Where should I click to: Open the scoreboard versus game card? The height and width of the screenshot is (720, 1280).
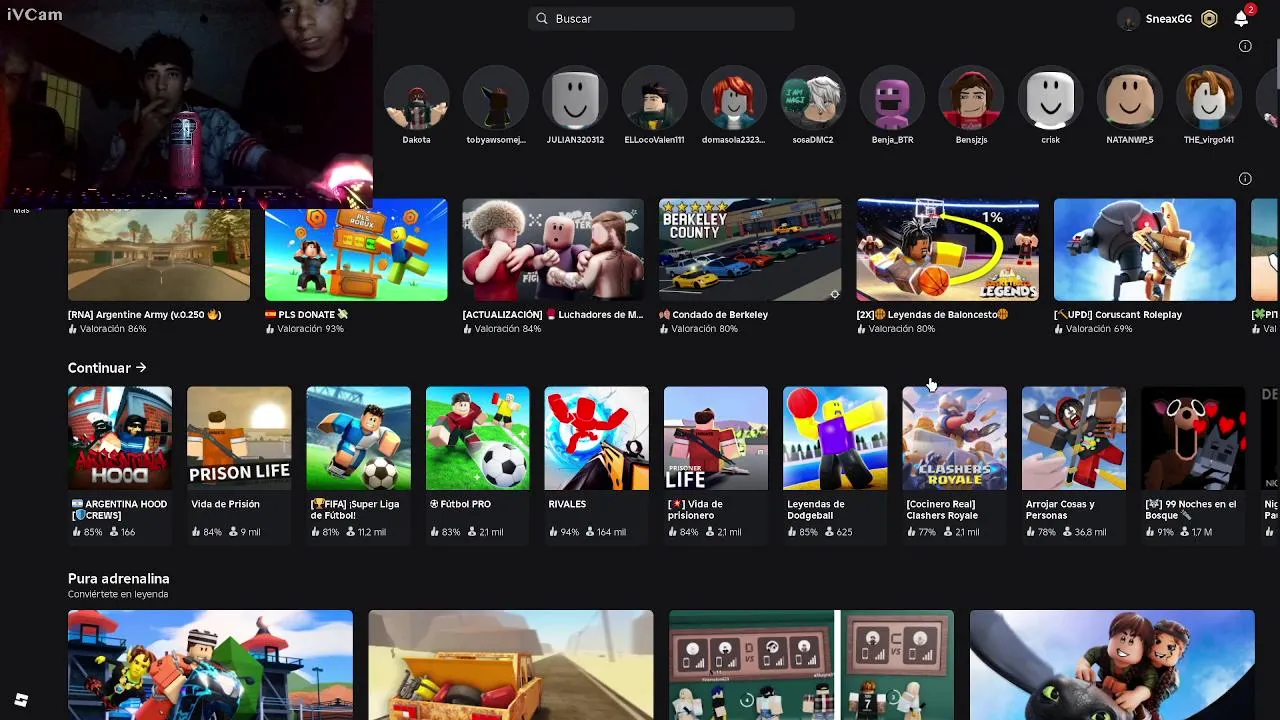(811, 665)
